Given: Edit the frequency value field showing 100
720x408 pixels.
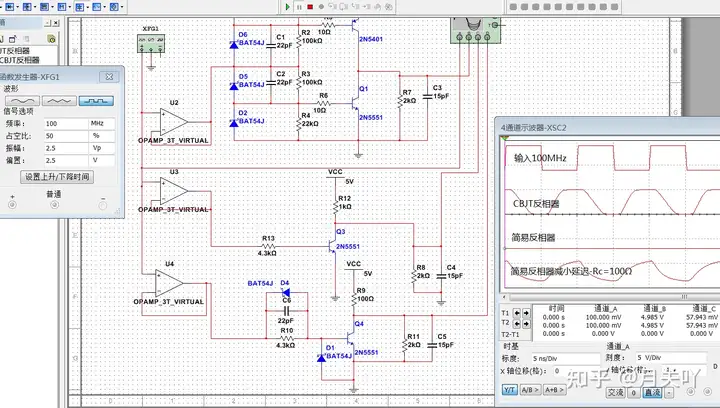Looking at the screenshot, I should coord(66,123).
